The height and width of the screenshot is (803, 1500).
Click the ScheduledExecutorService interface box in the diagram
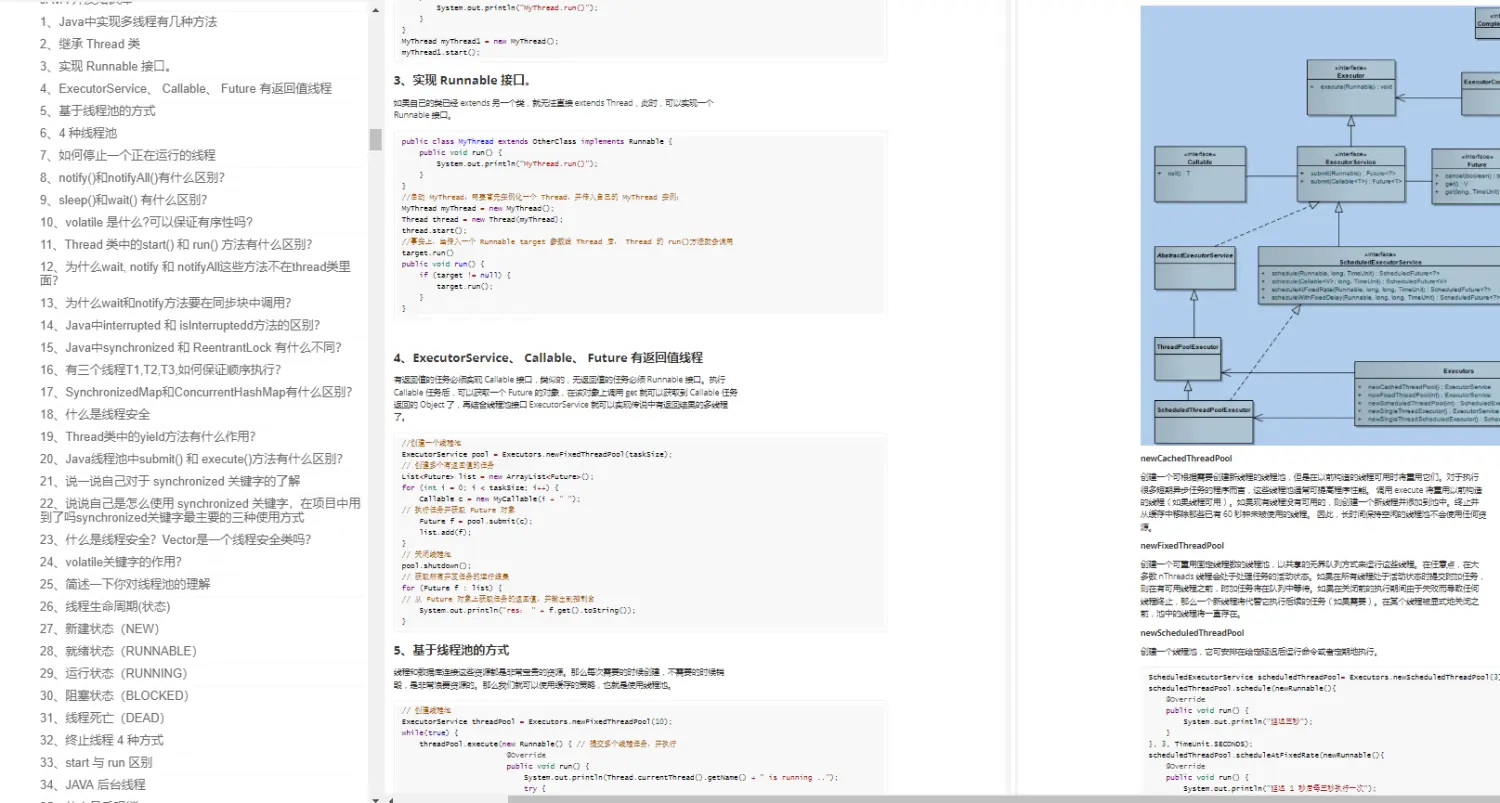click(1380, 275)
